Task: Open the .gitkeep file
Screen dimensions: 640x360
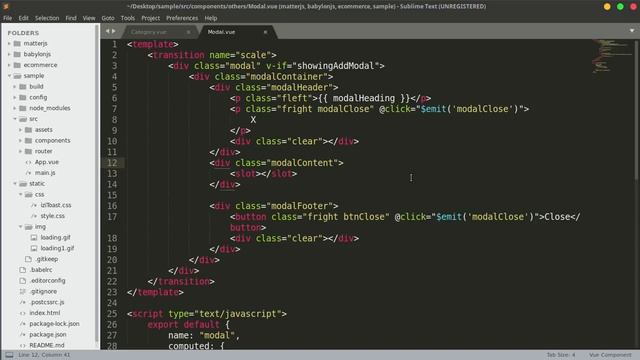Action: (x=47, y=259)
